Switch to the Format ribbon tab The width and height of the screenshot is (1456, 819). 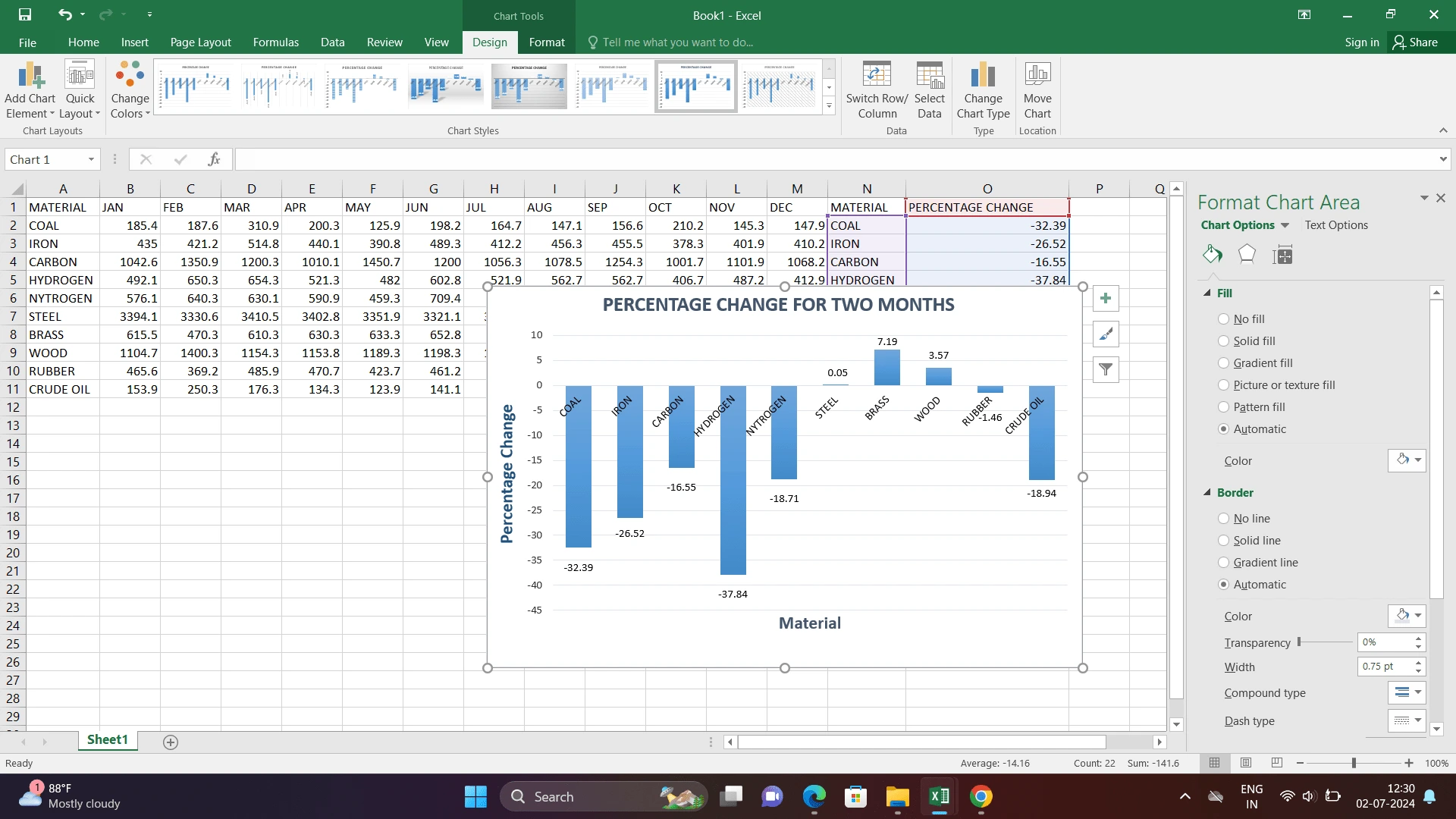tap(546, 42)
